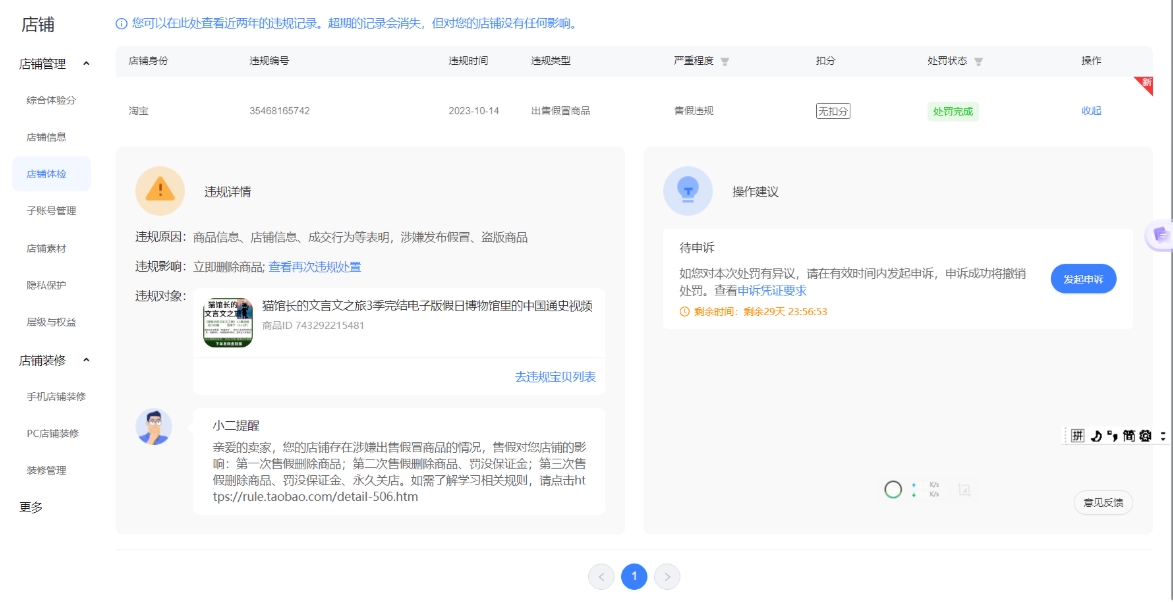Click the purple floating assistant icon

click(1160, 234)
